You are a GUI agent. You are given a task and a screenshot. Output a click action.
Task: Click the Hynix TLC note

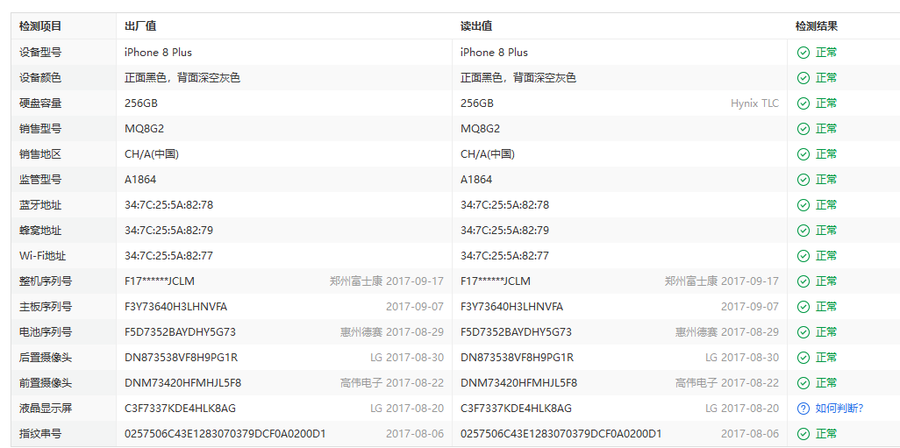(755, 103)
